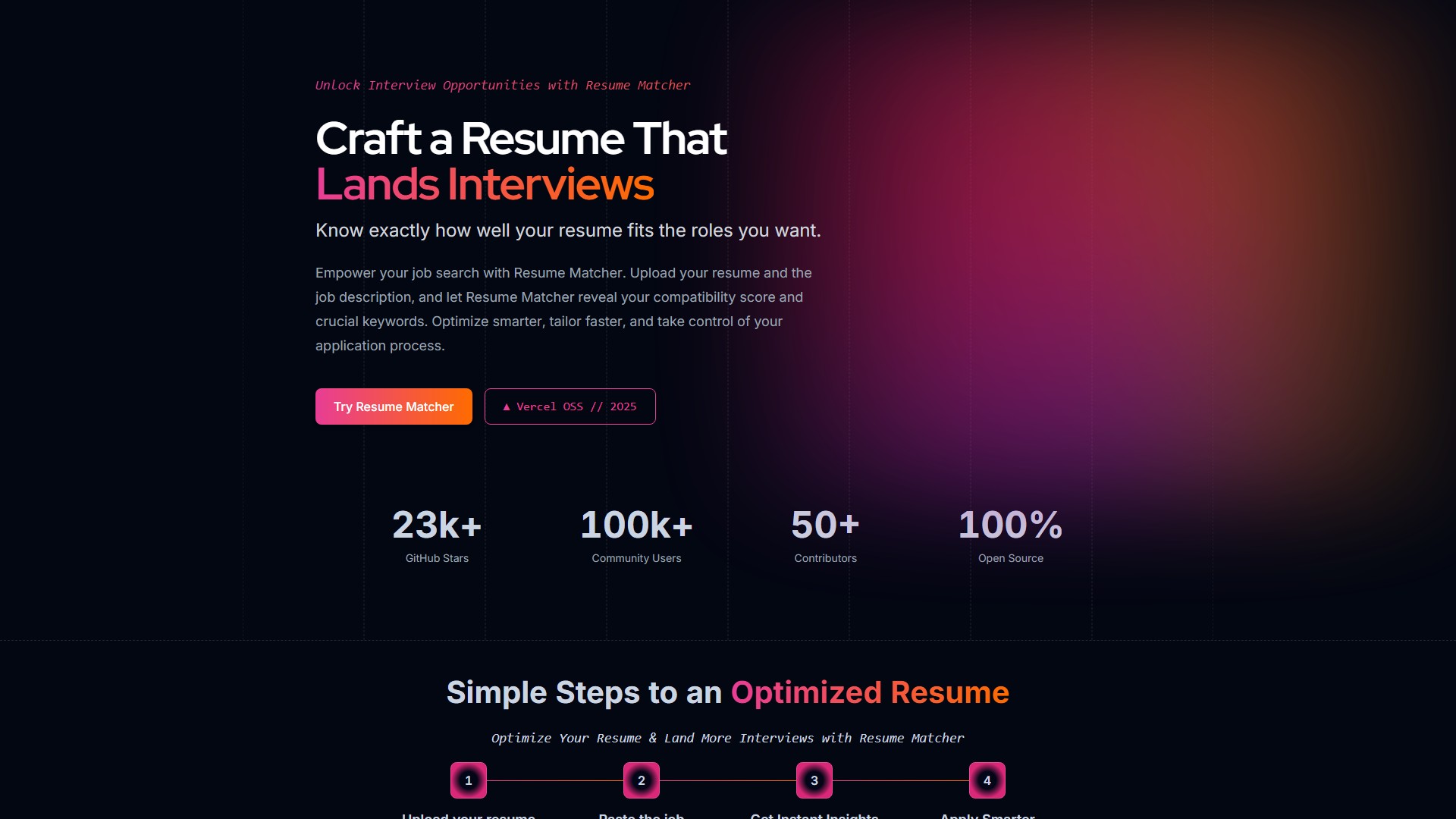Click the triangle icon in the Vercel badge
The width and height of the screenshot is (1456, 819).
[507, 406]
